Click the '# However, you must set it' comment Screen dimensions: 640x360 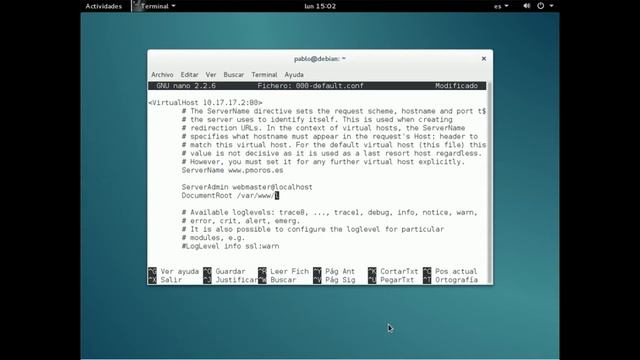[x=323, y=162]
